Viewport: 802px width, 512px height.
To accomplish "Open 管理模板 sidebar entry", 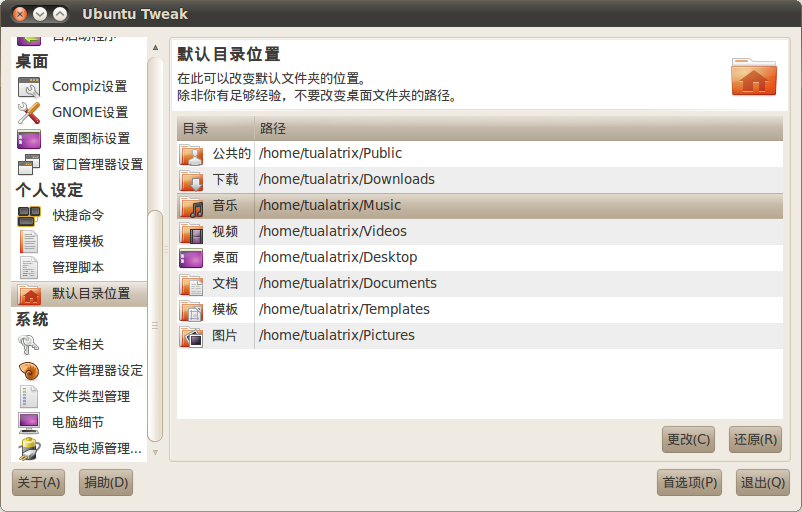I will tap(78, 241).
